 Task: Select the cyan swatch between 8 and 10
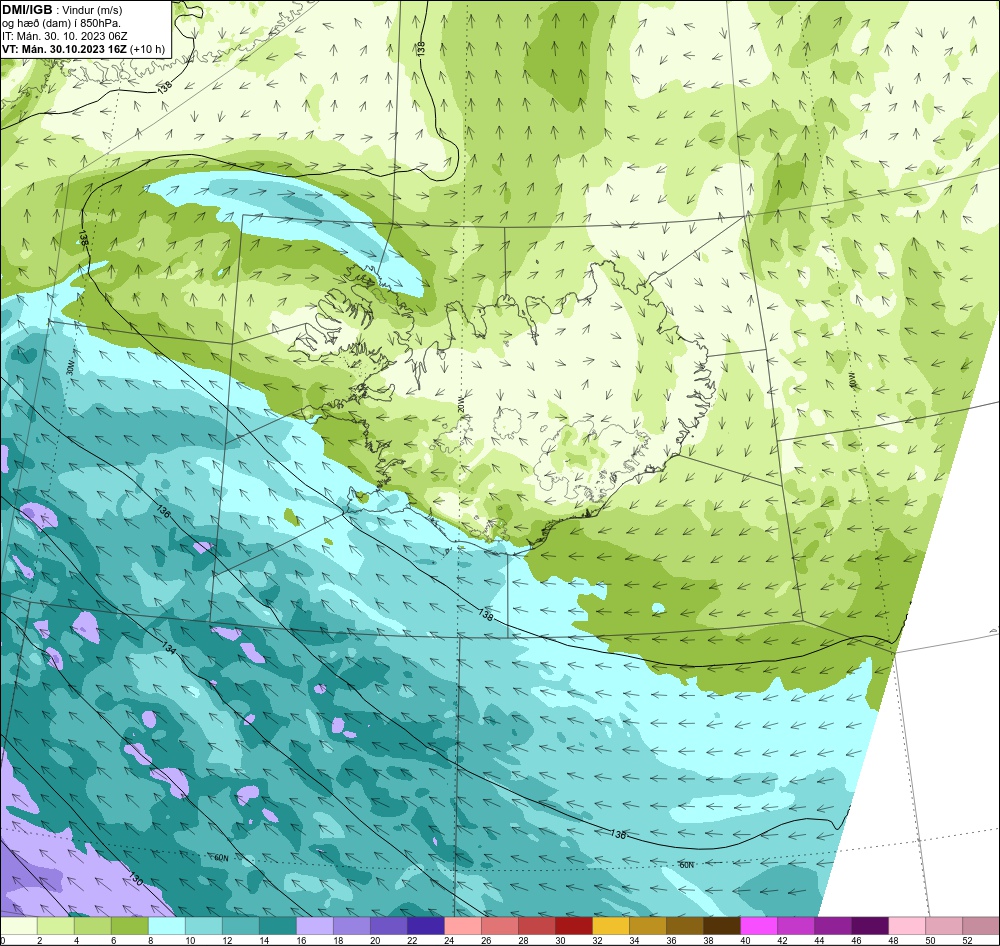click(167, 926)
